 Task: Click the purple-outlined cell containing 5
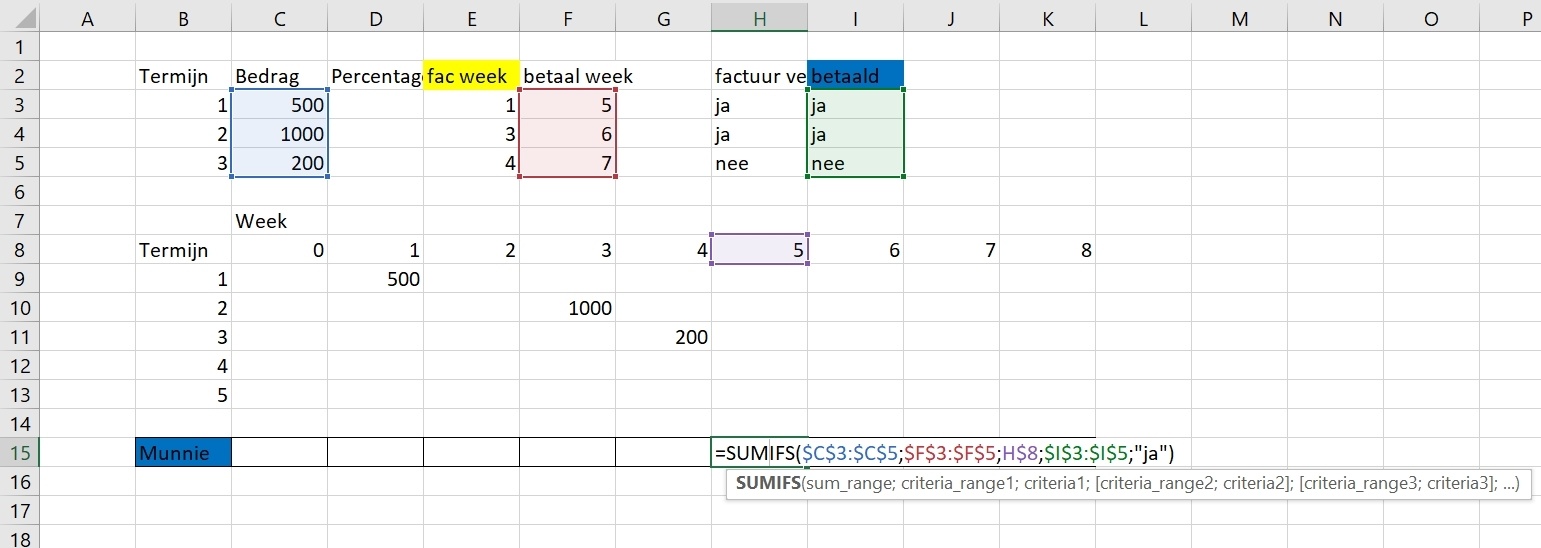click(759, 250)
